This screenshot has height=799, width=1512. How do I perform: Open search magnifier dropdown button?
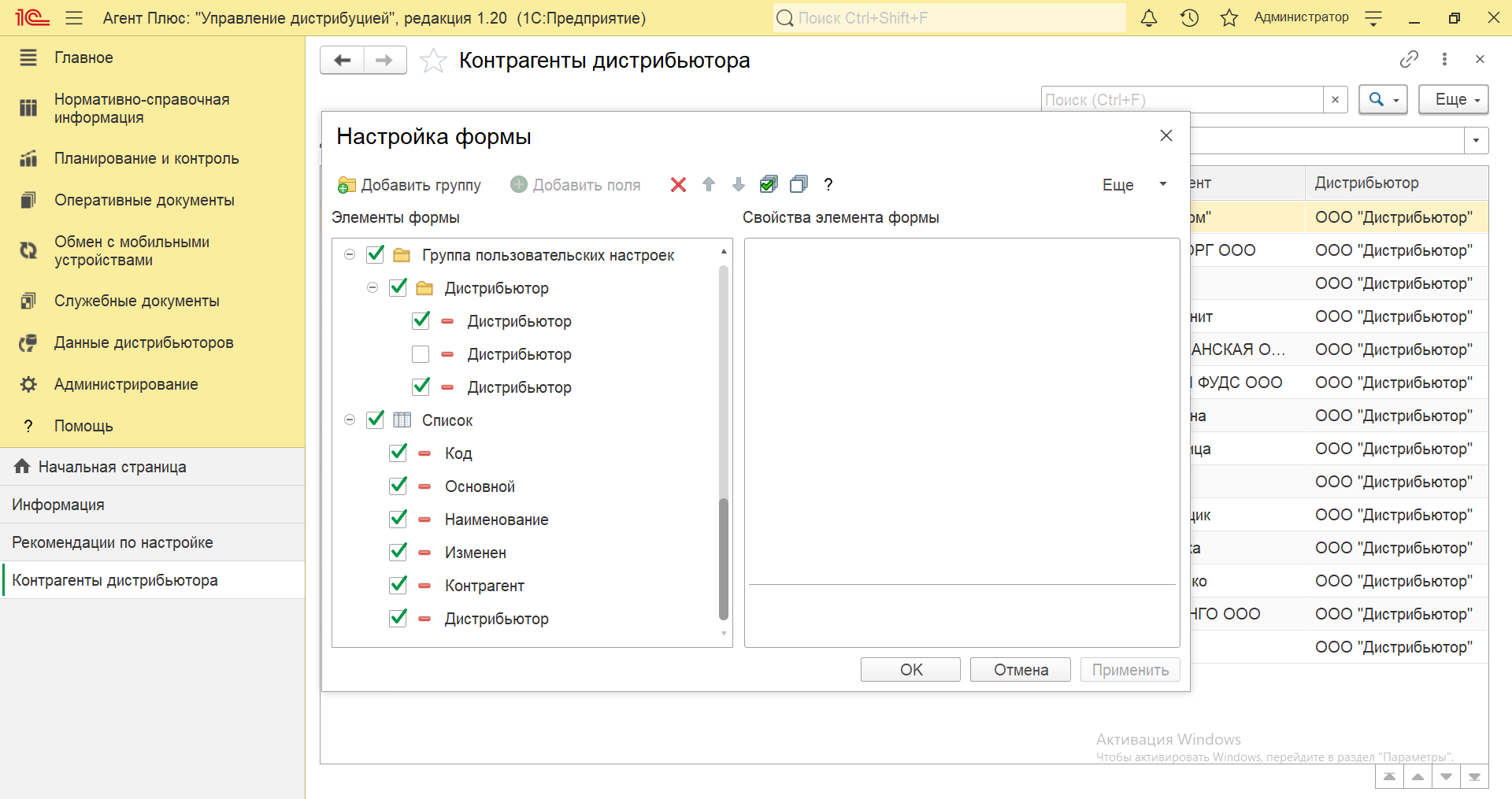click(x=1383, y=100)
